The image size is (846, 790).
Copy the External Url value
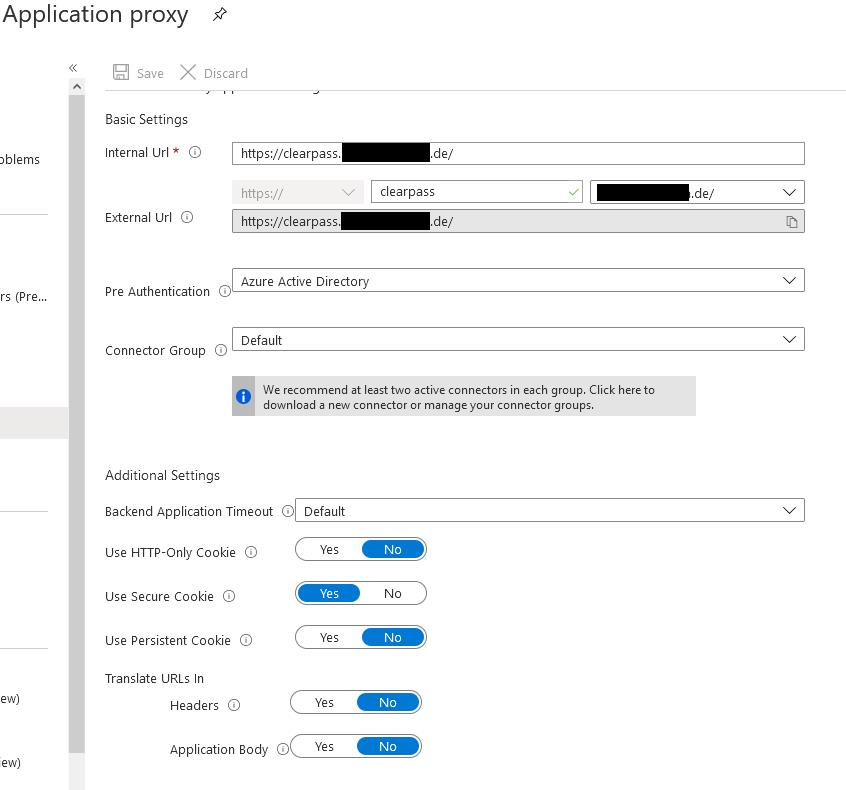790,221
